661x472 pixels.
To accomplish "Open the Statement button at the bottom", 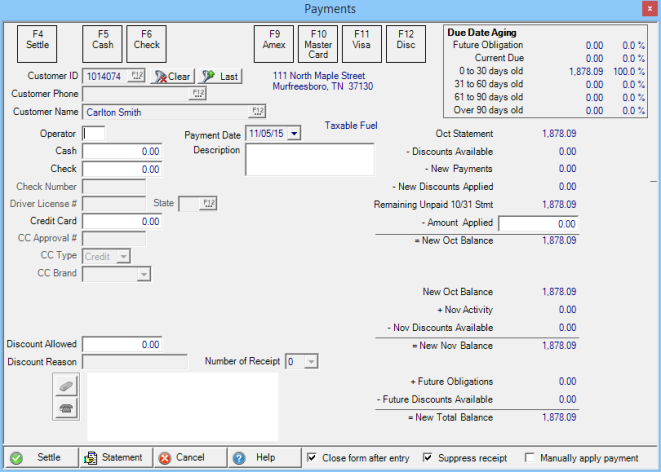I will tap(115, 457).
